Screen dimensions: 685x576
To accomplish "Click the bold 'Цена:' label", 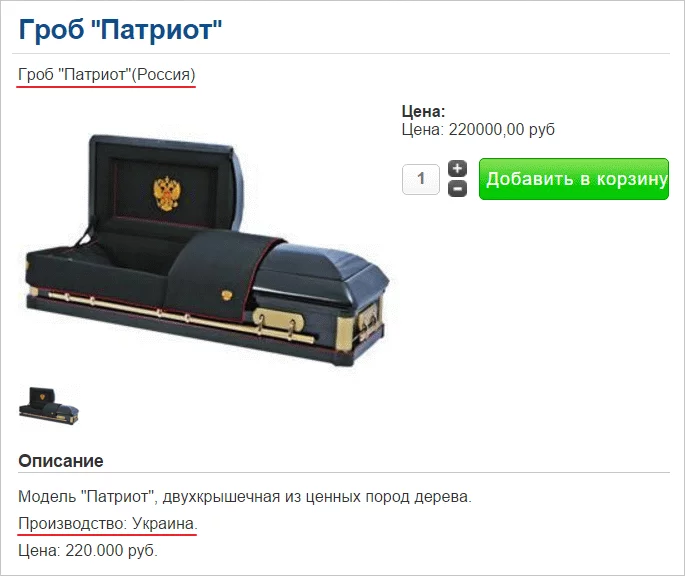I will pos(423,111).
